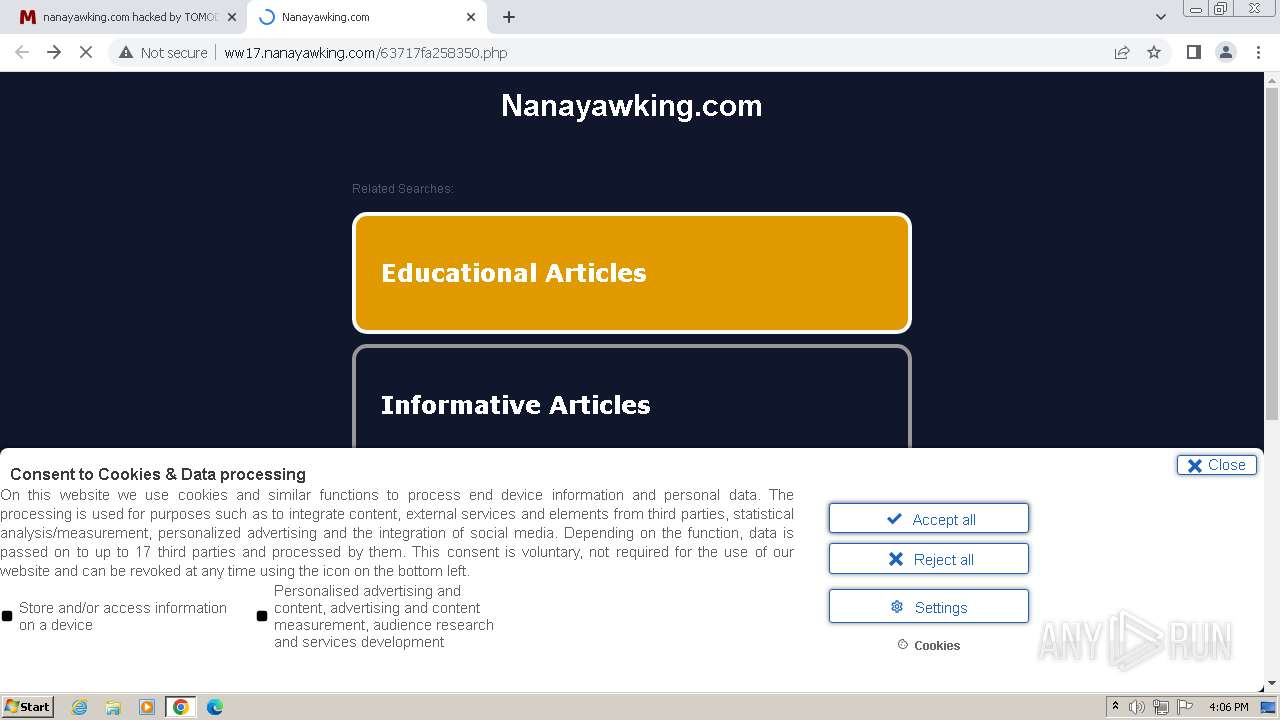
Task: Open File Explorer from taskbar
Action: (x=113, y=707)
